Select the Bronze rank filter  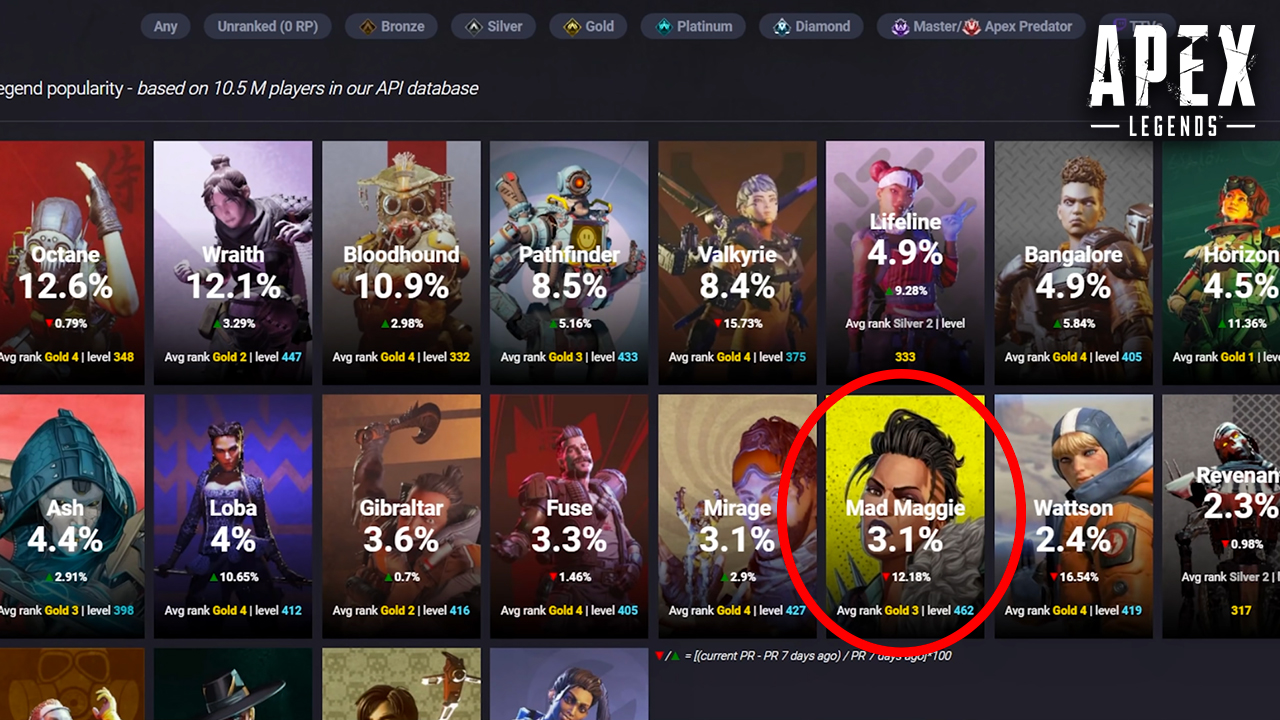393,27
